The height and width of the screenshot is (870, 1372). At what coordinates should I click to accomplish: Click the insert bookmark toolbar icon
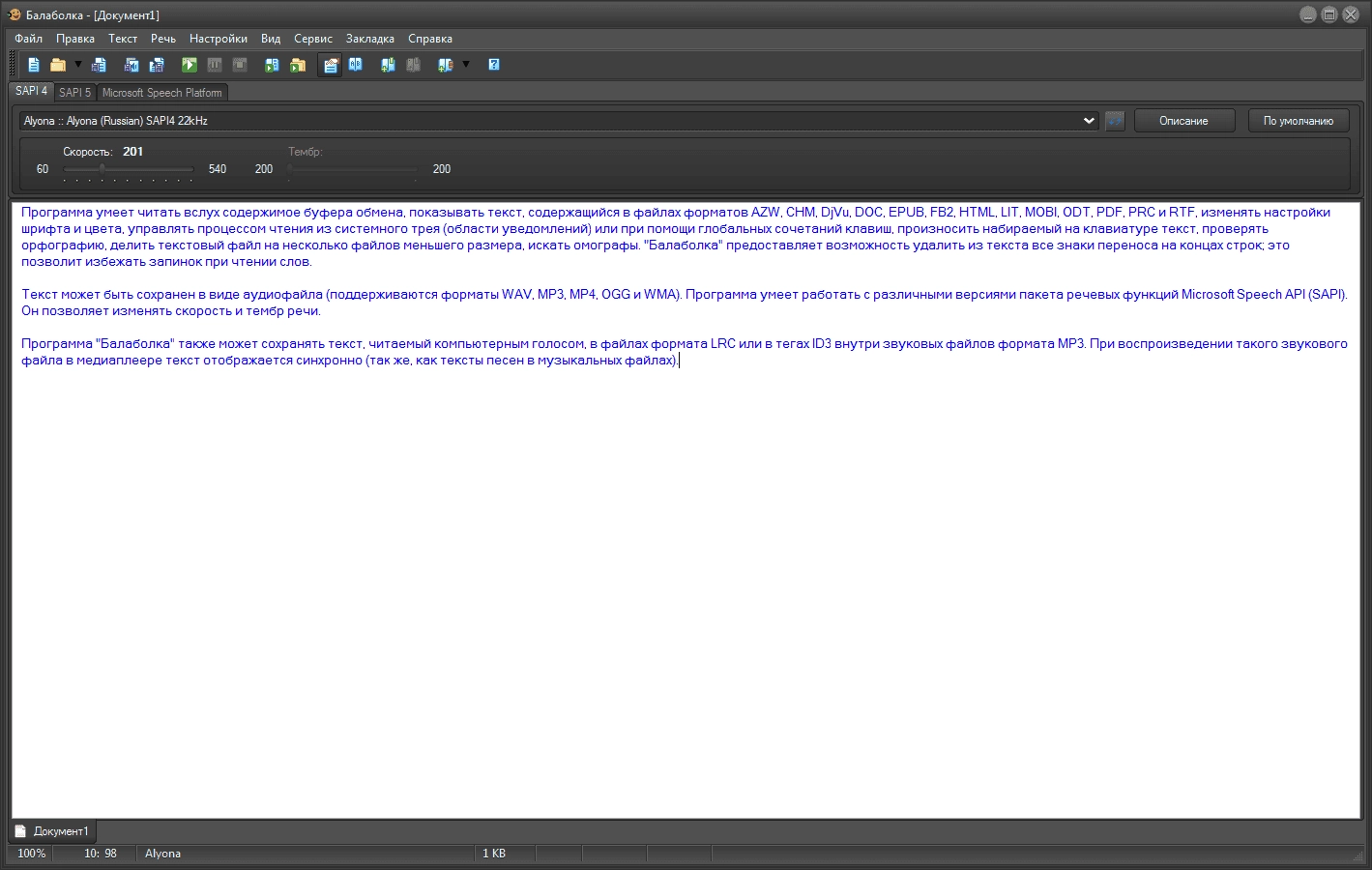tap(388, 65)
